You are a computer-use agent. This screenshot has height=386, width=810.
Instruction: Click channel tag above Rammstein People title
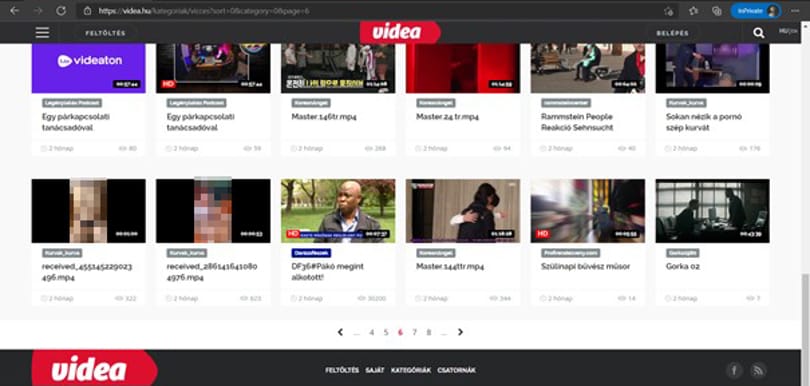[566, 103]
